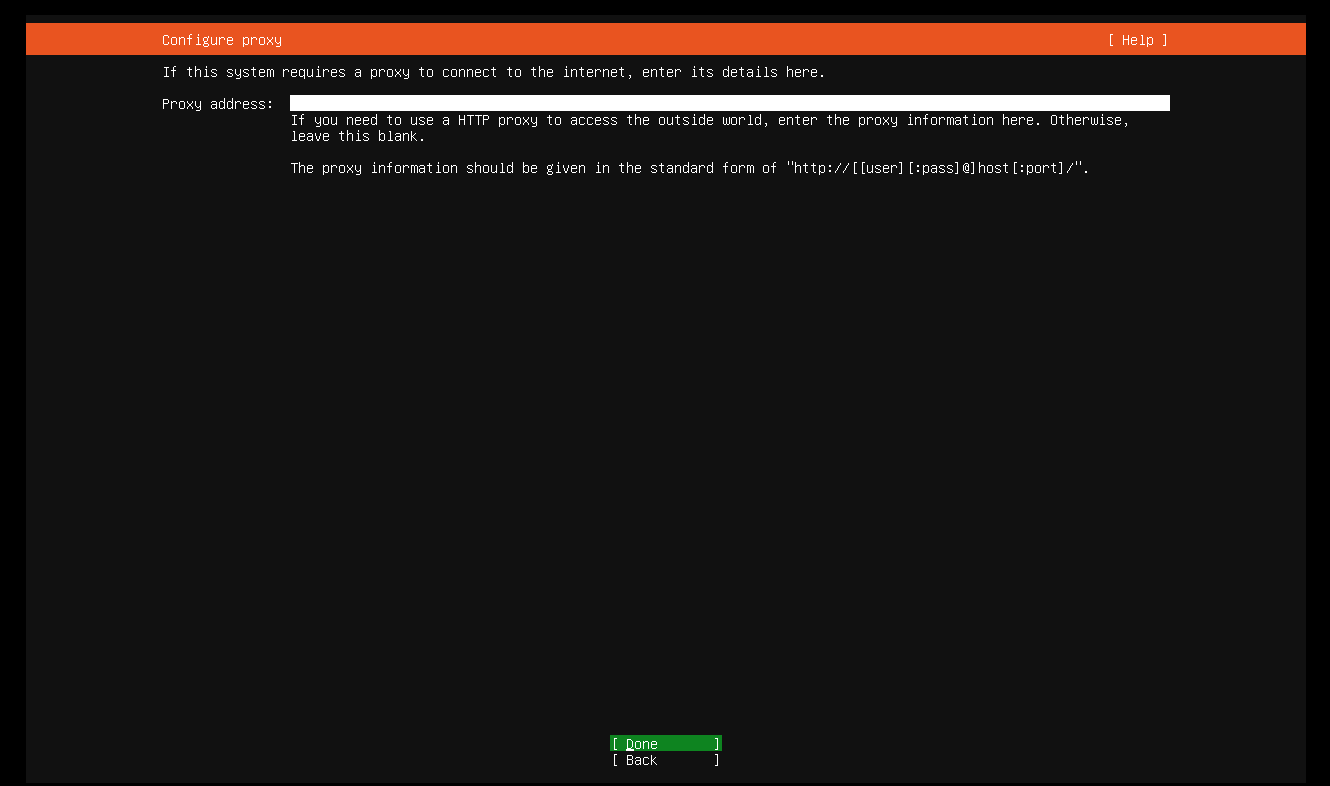The width and height of the screenshot is (1330, 786).
Task: Click Back below the Done option
Action: pyautogui.click(x=664, y=760)
